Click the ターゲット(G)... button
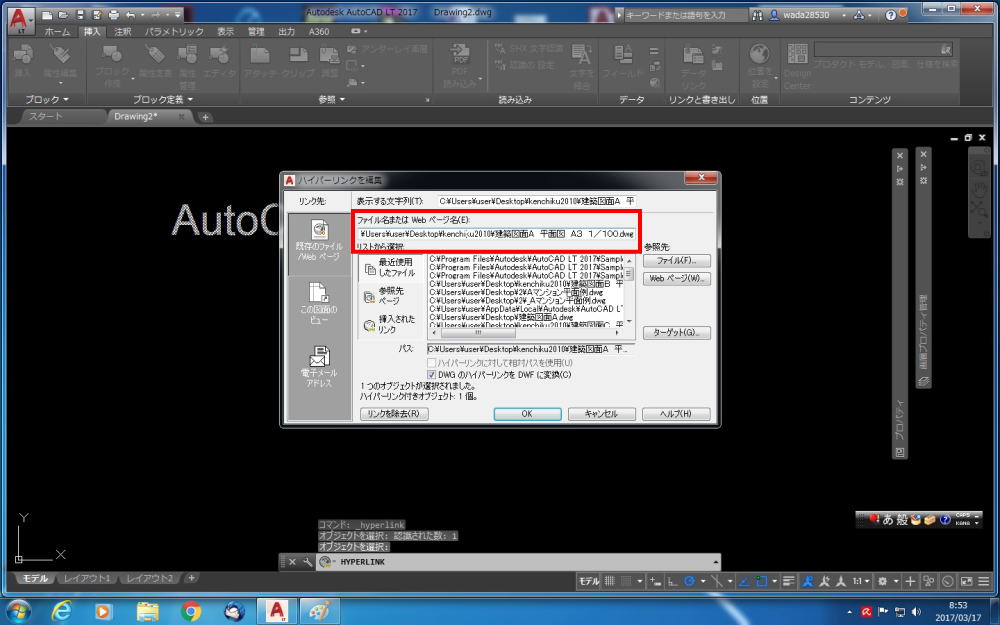The width and height of the screenshot is (1000, 625). [x=676, y=332]
